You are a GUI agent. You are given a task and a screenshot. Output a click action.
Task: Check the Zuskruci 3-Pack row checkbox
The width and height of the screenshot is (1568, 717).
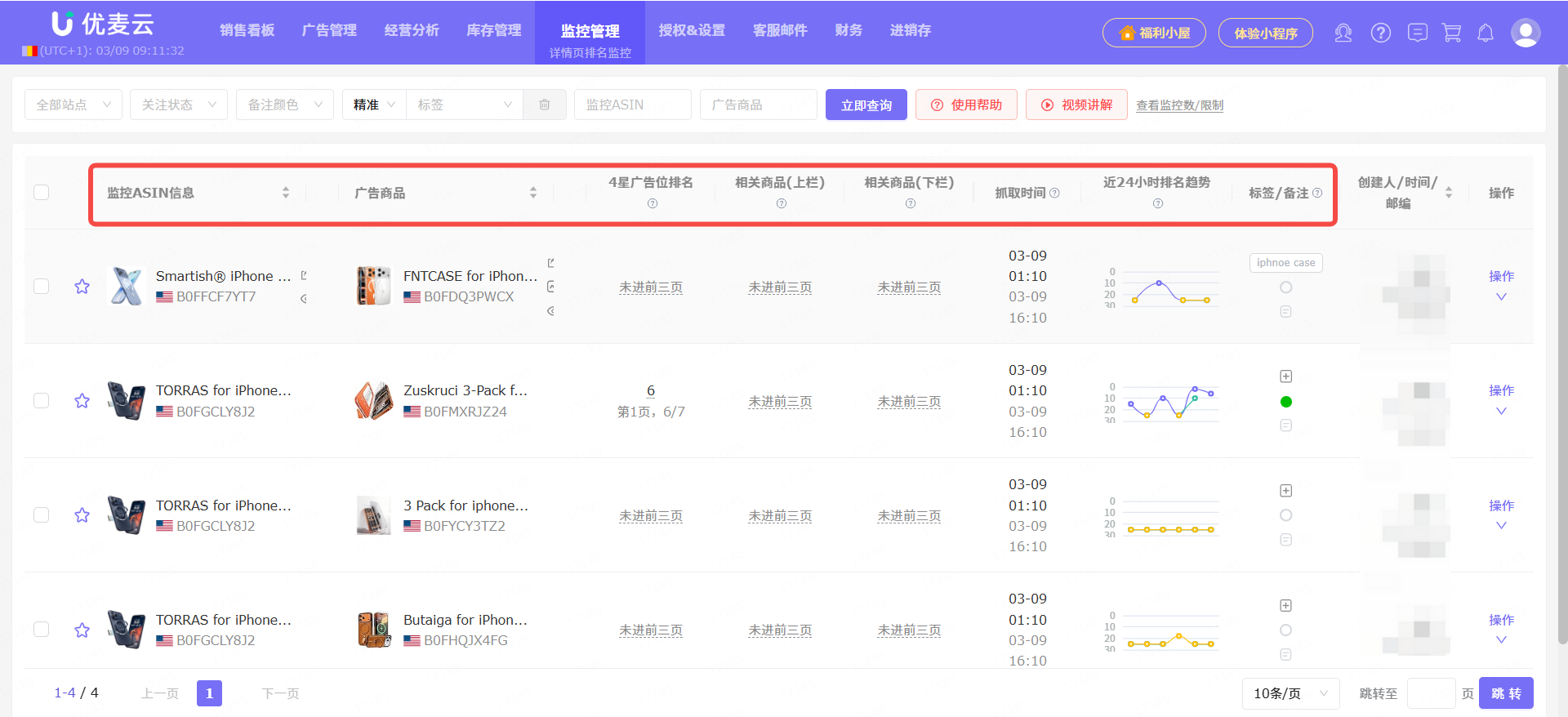(x=42, y=401)
